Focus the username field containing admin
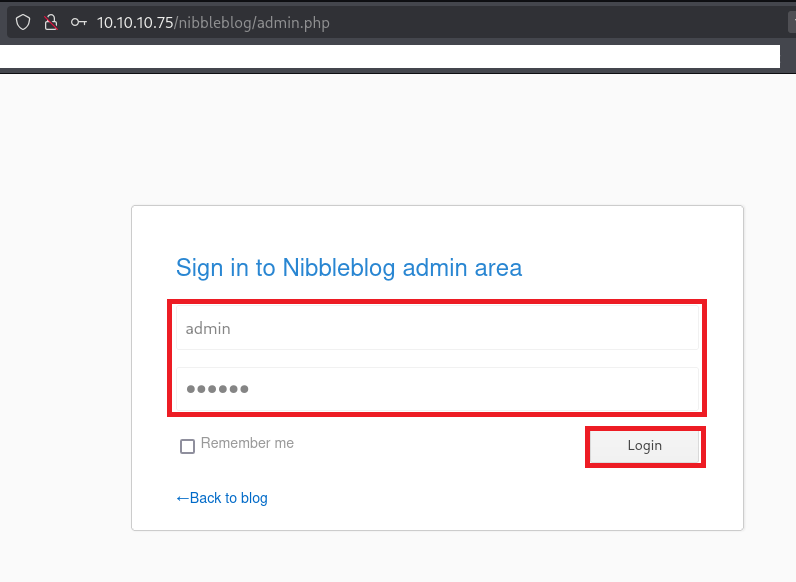 point(437,328)
